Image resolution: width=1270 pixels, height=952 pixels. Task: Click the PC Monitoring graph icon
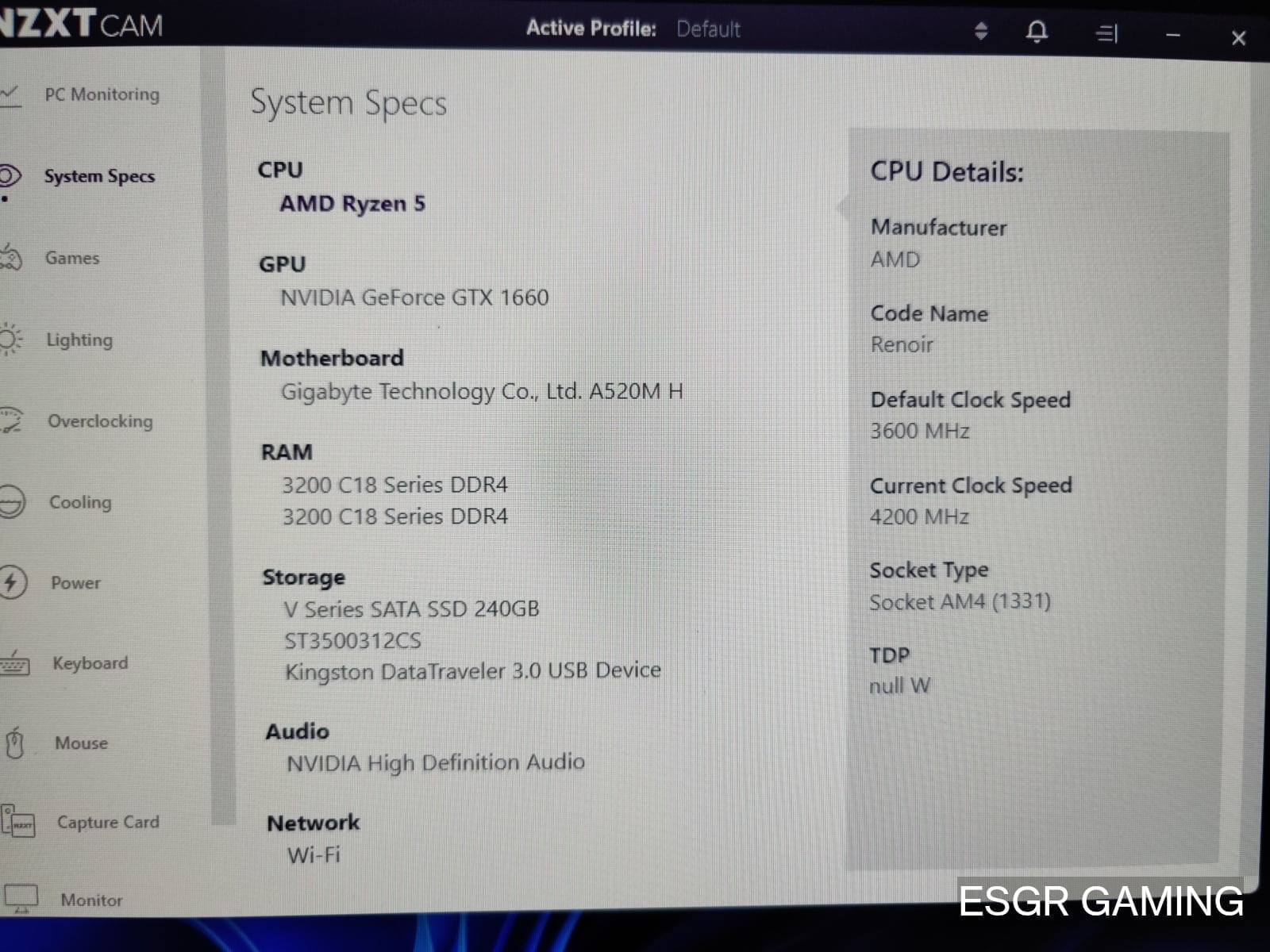coord(10,95)
